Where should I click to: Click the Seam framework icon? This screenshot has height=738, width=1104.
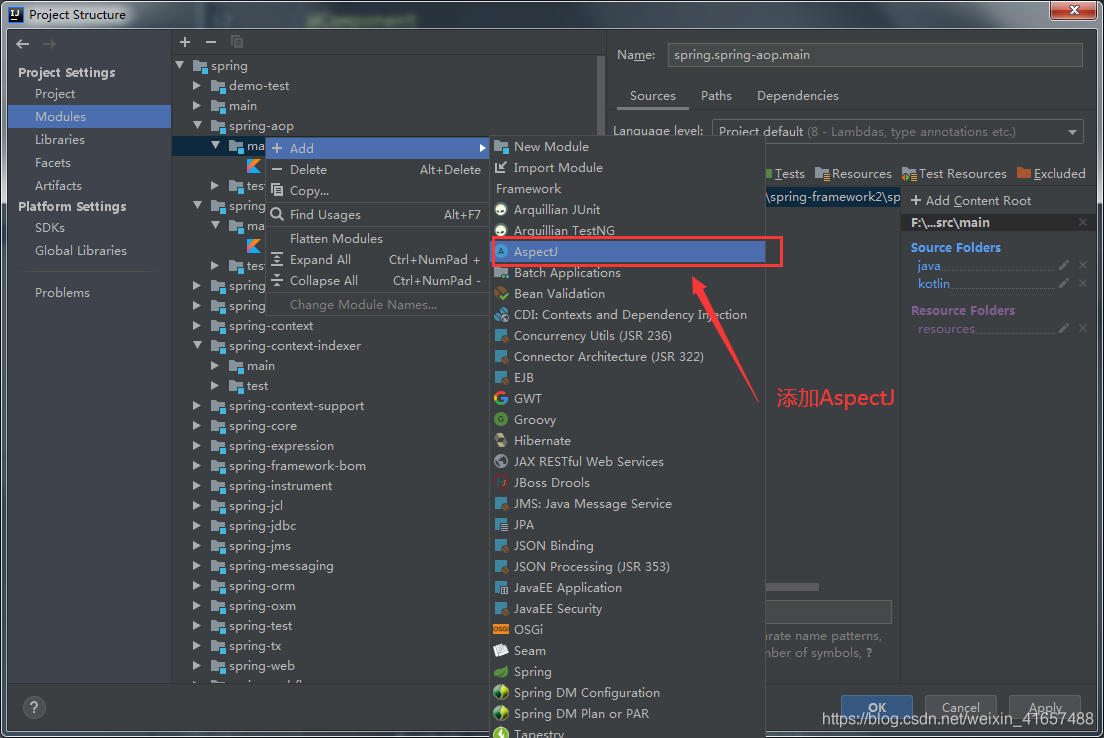(501, 651)
